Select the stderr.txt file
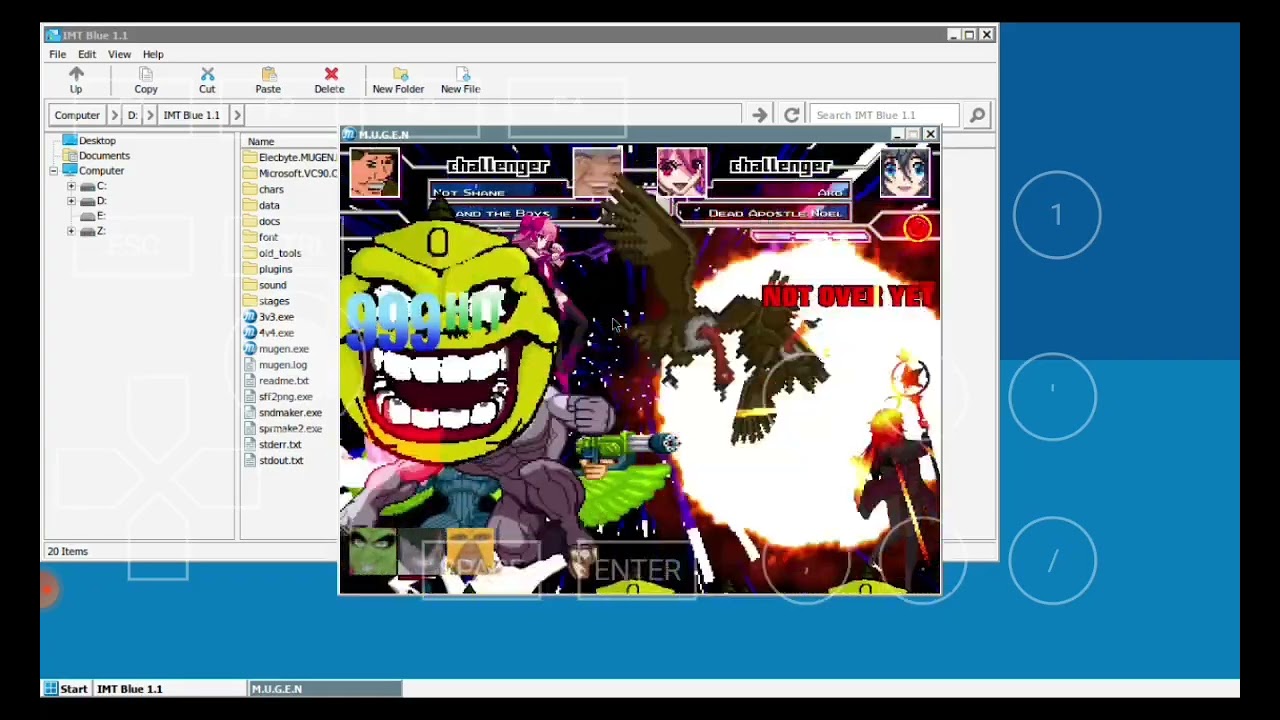The height and width of the screenshot is (720, 1280). 273,445
